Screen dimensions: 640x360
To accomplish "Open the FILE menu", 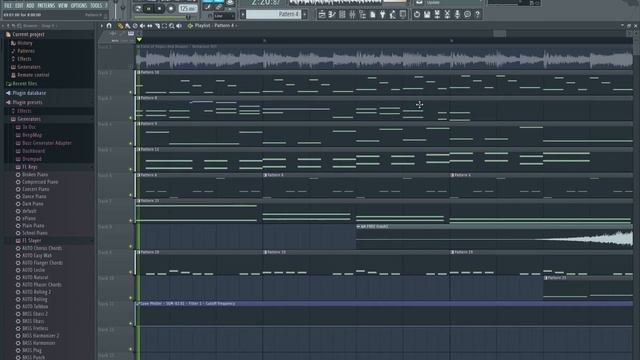I will pos(8,6).
